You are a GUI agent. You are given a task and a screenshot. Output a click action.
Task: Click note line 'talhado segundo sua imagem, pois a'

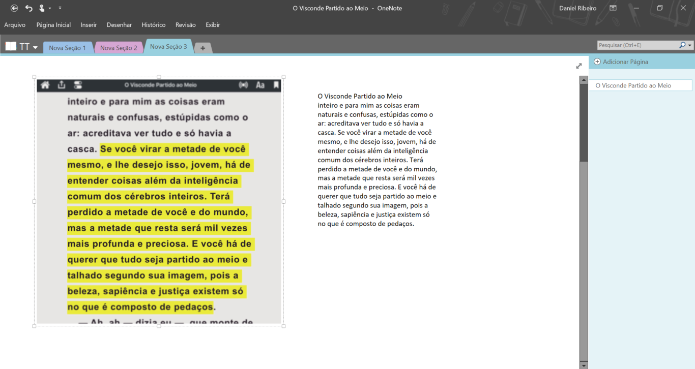click(373, 206)
